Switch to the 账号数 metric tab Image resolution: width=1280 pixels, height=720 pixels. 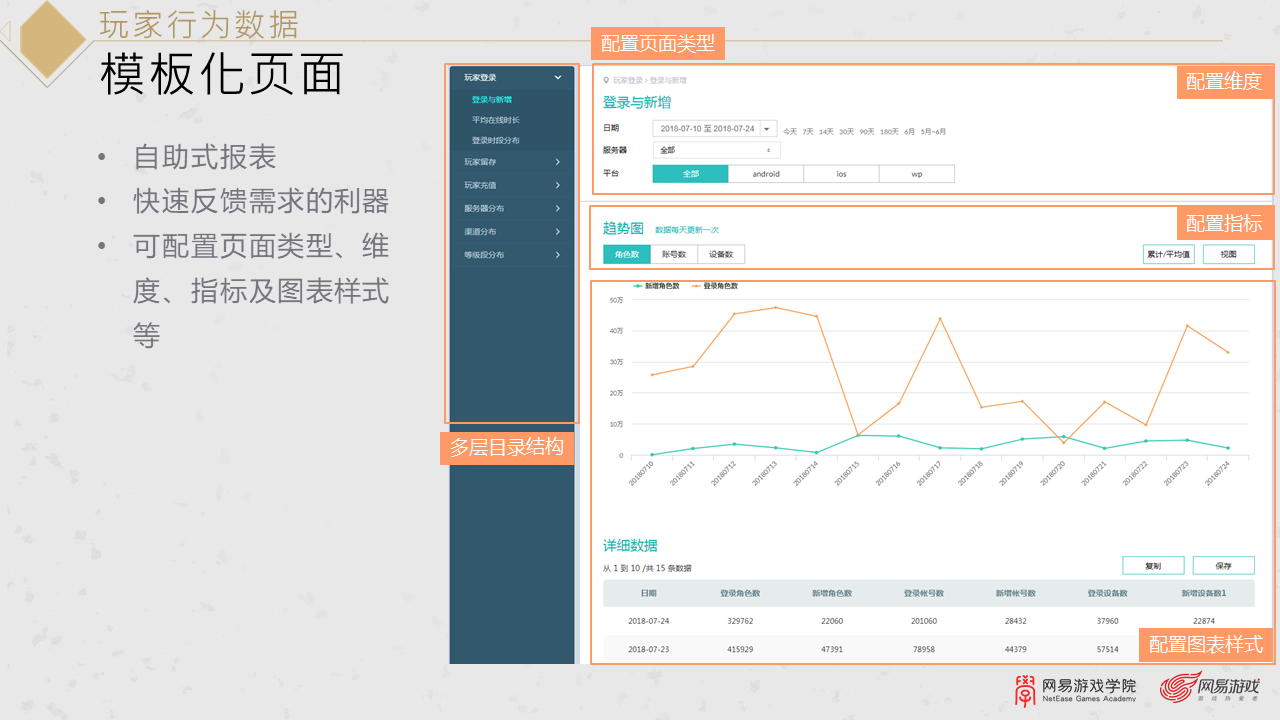[x=675, y=253]
